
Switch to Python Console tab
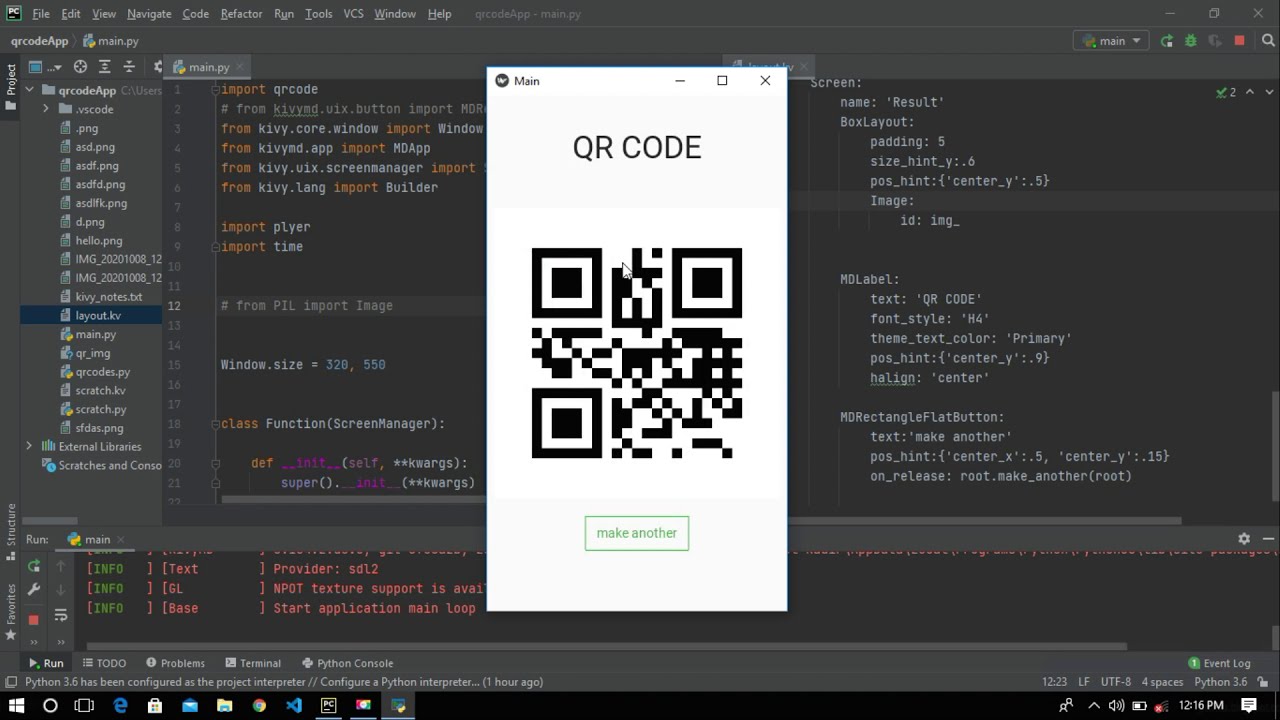(x=348, y=663)
